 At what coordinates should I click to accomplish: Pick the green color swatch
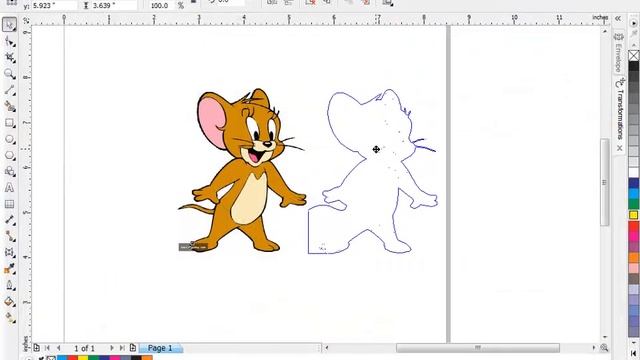(x=633, y=204)
